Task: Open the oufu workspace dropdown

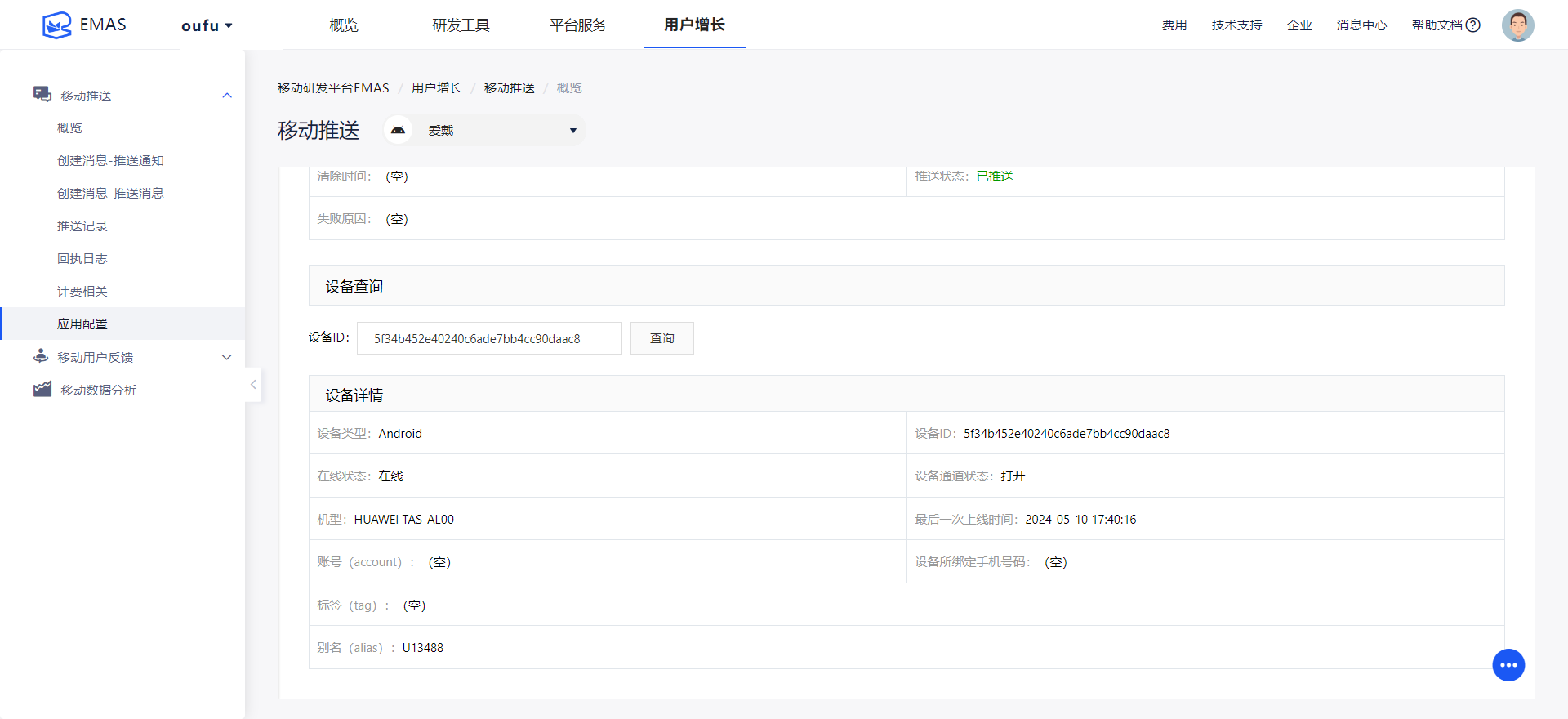Action: coord(207,25)
